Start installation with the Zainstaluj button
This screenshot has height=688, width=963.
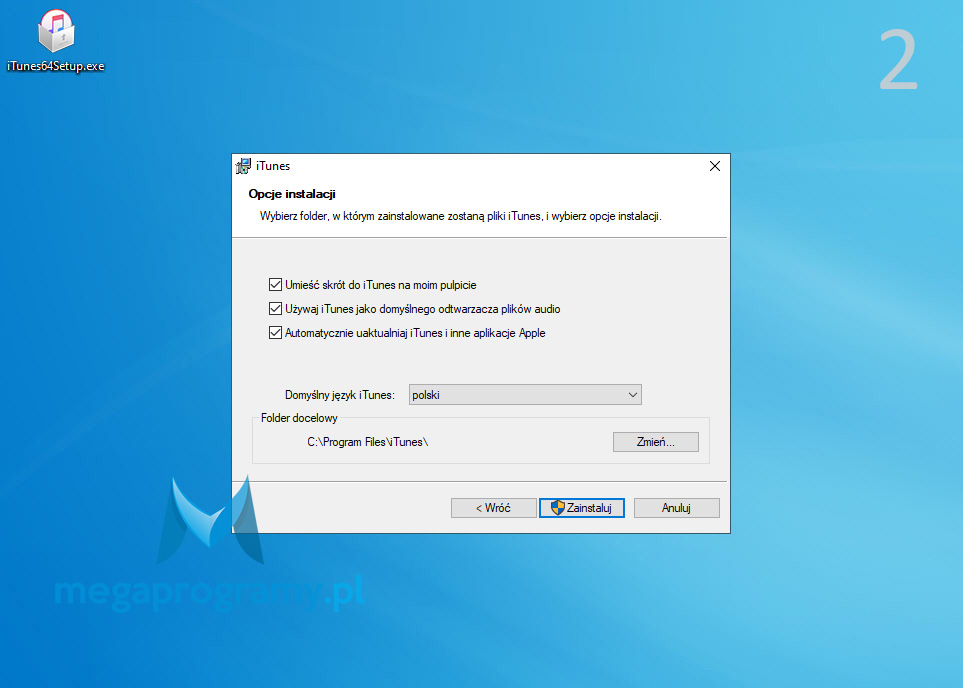click(x=582, y=508)
